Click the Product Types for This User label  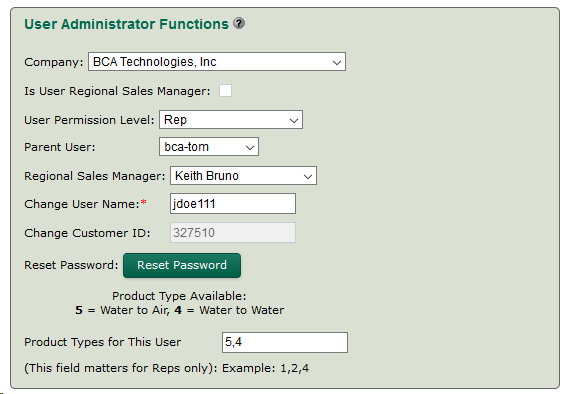click(x=103, y=342)
